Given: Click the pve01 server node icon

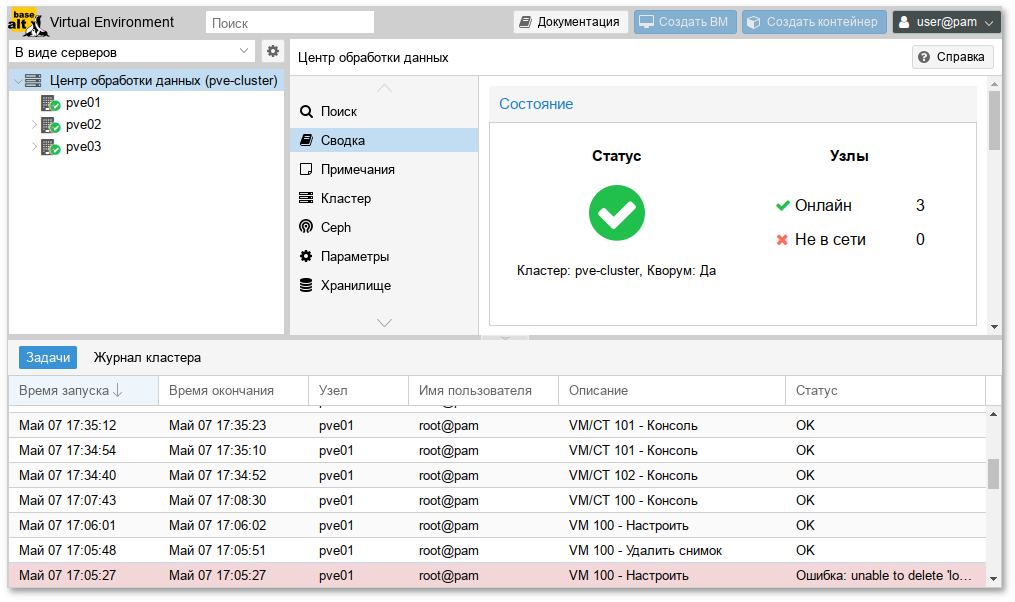Looking at the screenshot, I should (x=50, y=103).
